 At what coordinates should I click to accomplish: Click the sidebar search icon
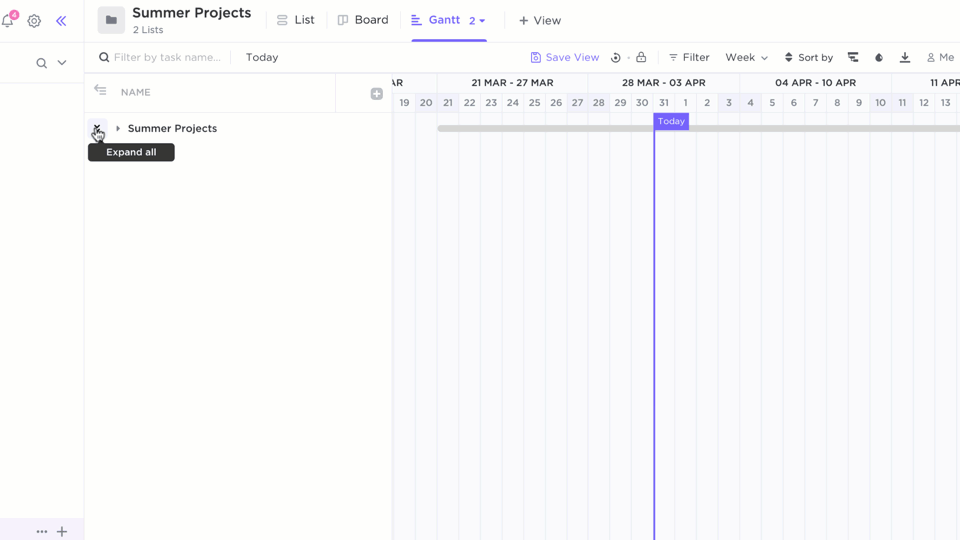tap(41, 63)
